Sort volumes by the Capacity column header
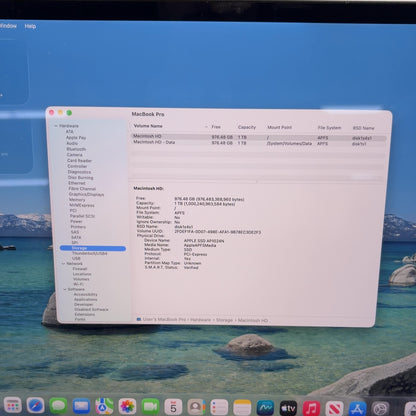This screenshot has width=416, height=416. [x=247, y=127]
